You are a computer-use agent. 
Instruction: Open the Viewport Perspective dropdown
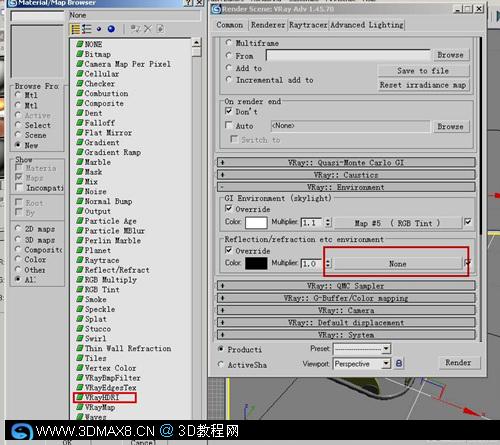tap(362, 364)
